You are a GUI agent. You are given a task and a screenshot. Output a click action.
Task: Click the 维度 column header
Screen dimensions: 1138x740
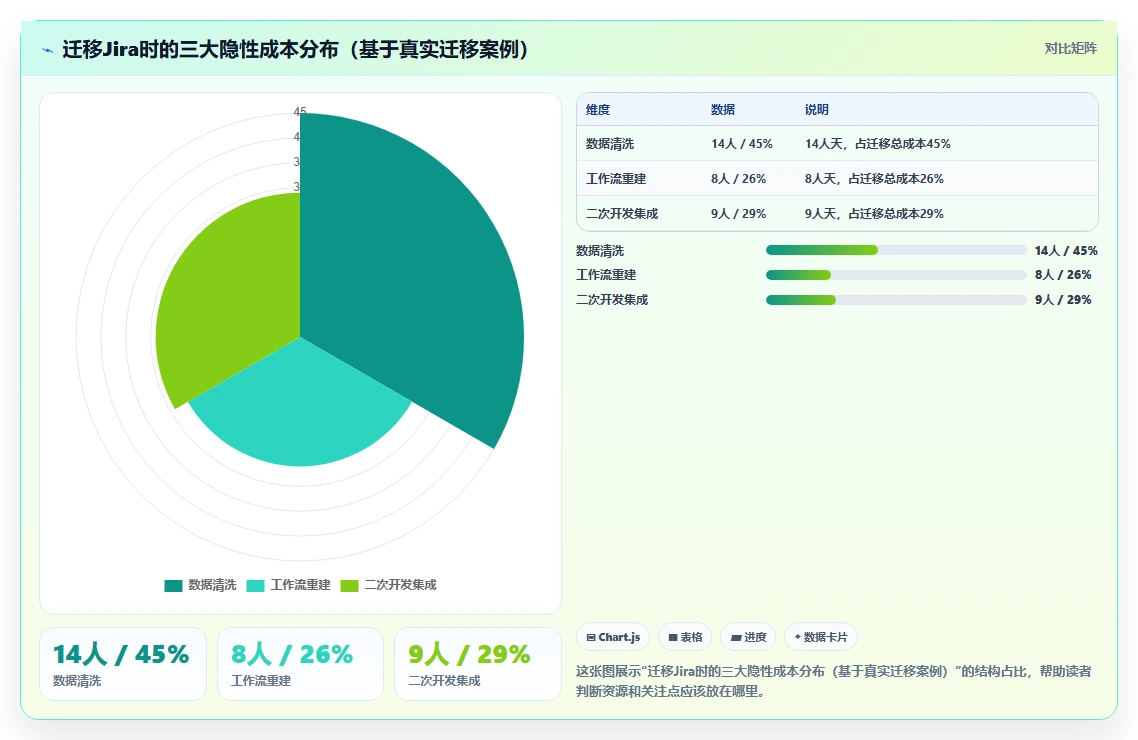[598, 110]
